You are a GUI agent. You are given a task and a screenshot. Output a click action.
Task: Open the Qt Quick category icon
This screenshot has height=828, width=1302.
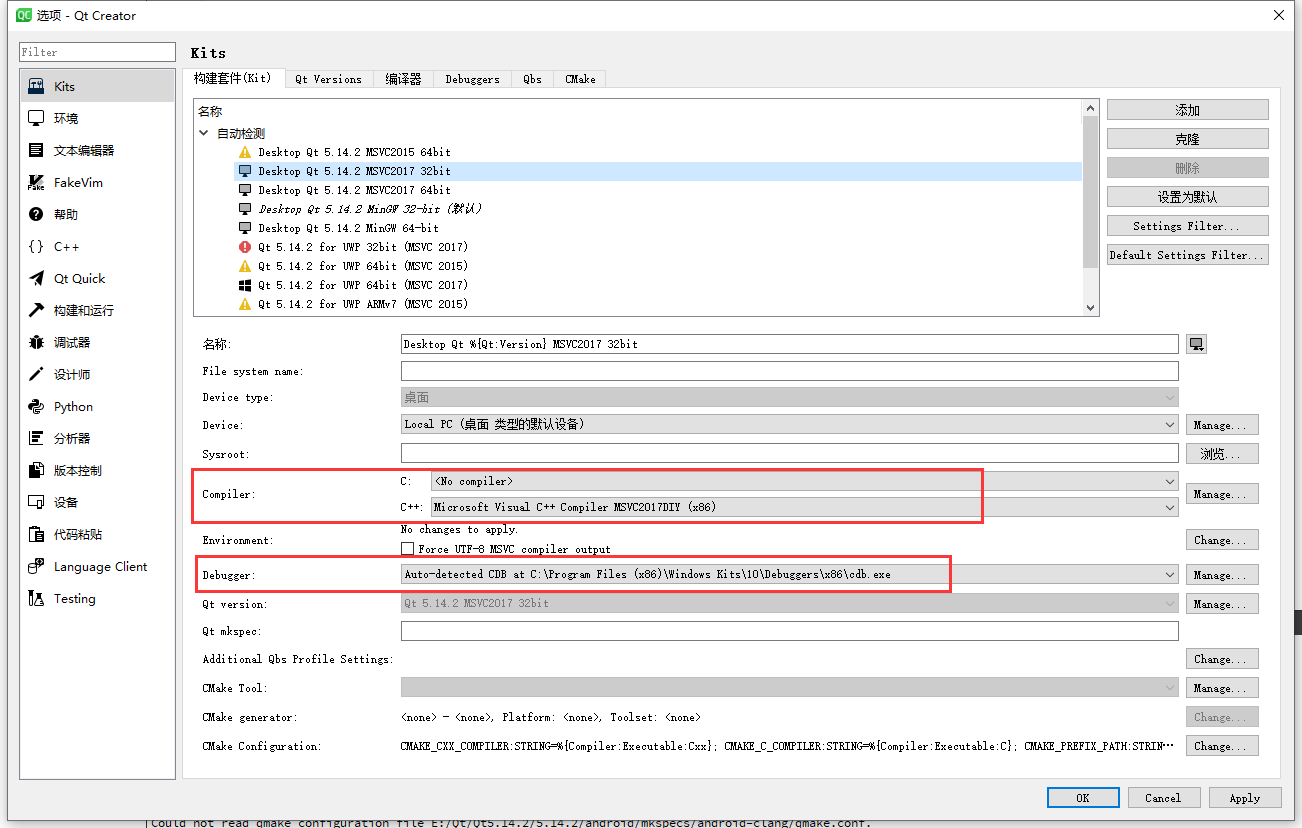click(36, 278)
